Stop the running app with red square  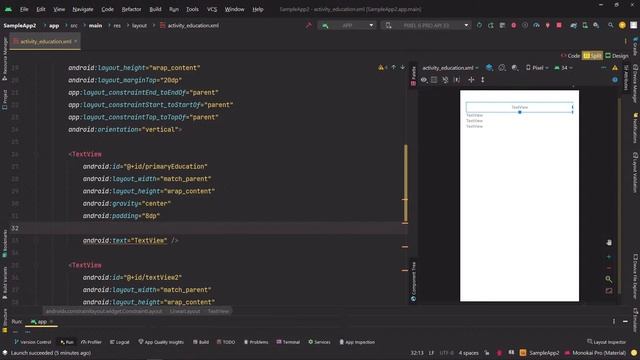pyautogui.click(x=559, y=25)
